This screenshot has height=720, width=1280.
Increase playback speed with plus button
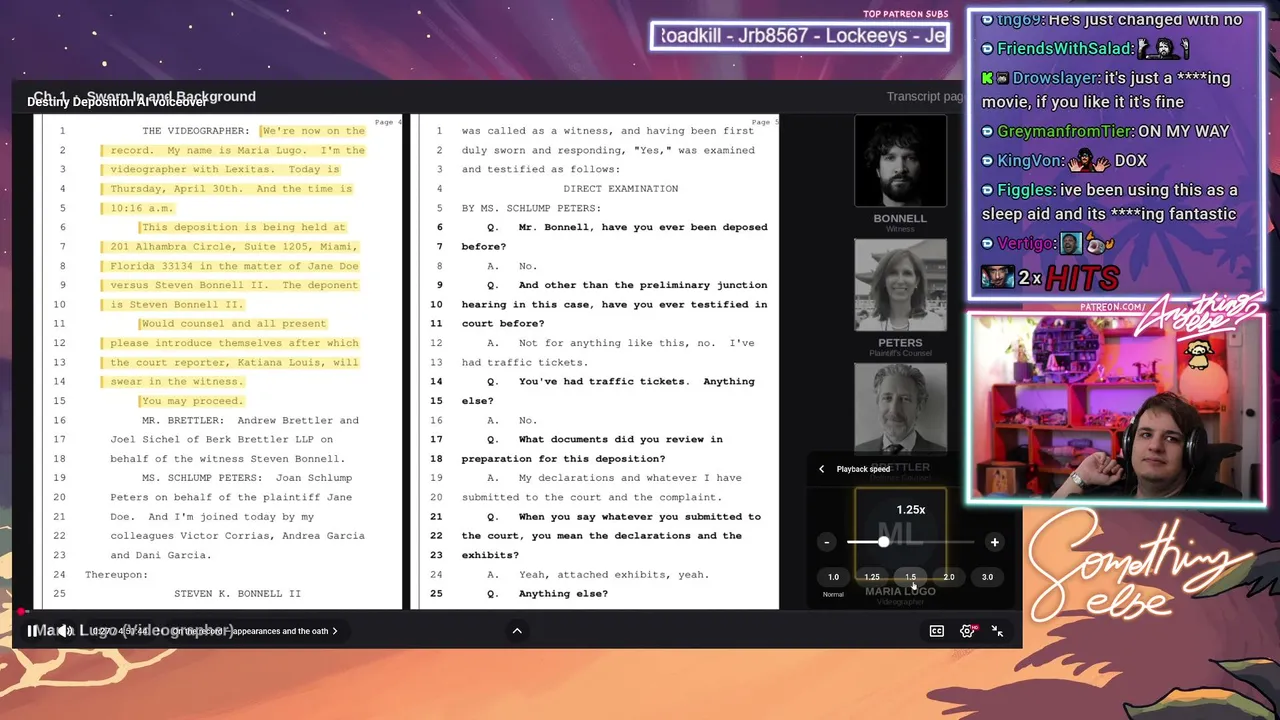pos(994,542)
